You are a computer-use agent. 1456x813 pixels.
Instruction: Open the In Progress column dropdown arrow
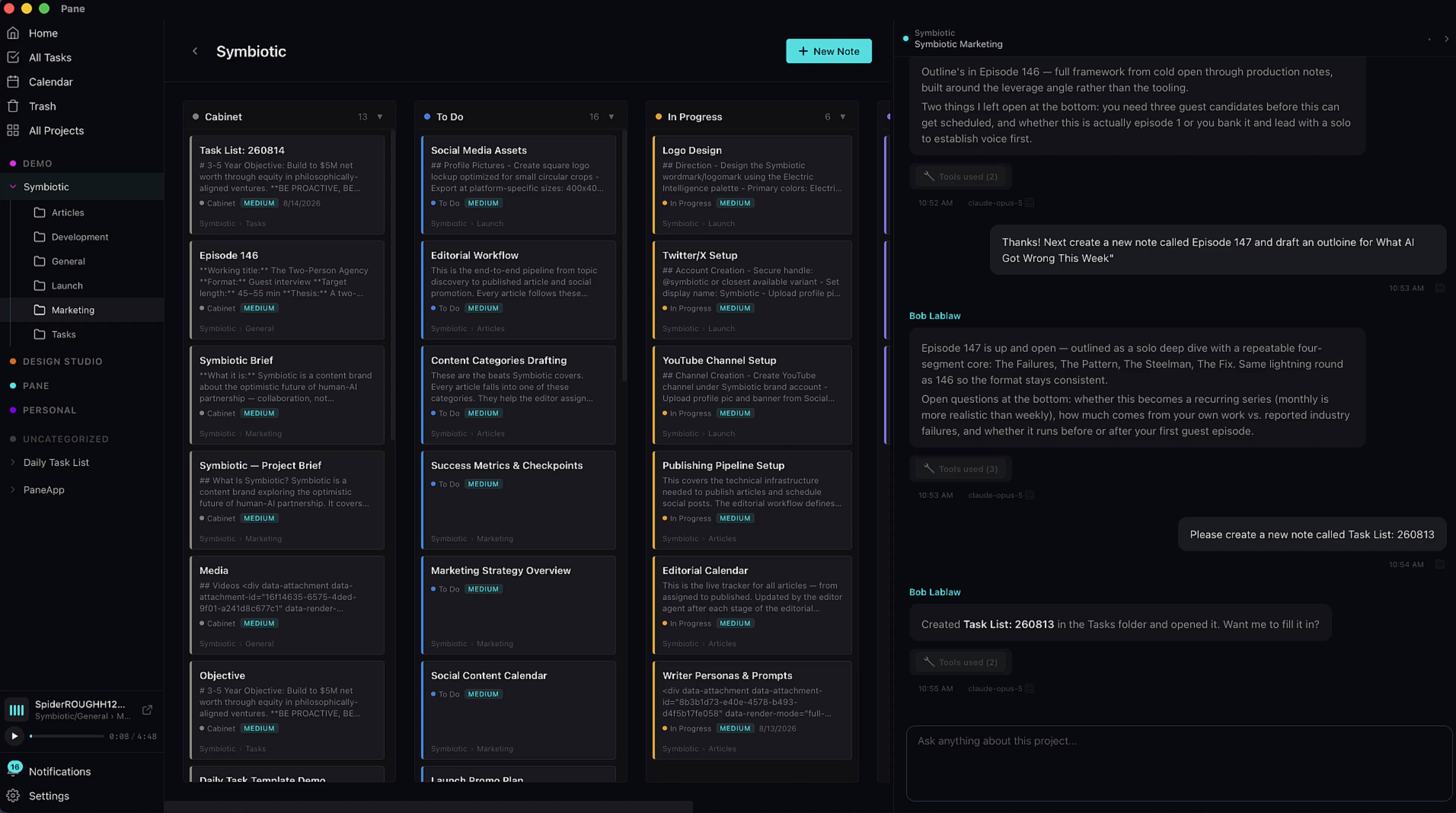pos(843,116)
